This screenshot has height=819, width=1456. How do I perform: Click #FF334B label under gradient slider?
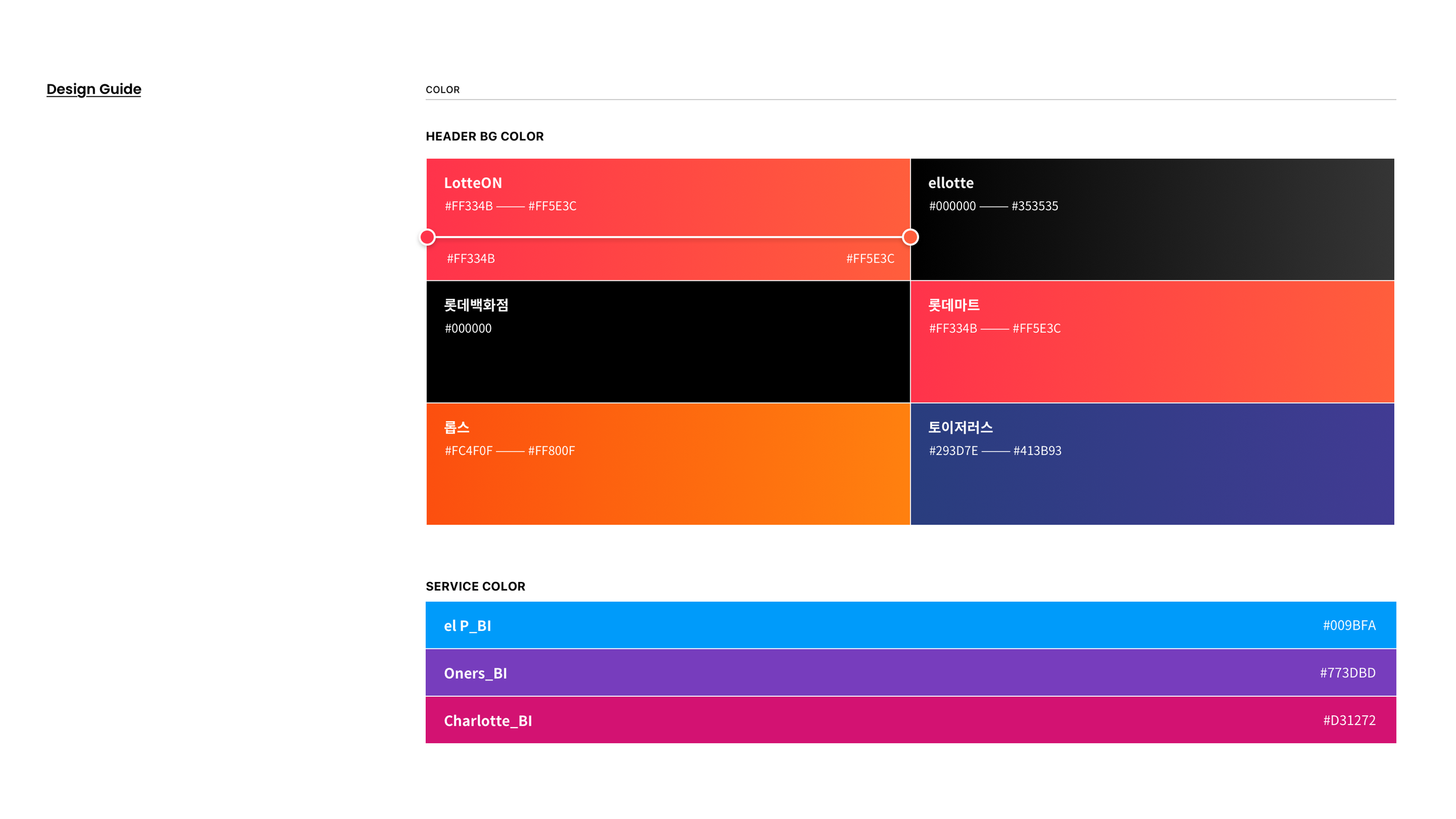click(471, 259)
